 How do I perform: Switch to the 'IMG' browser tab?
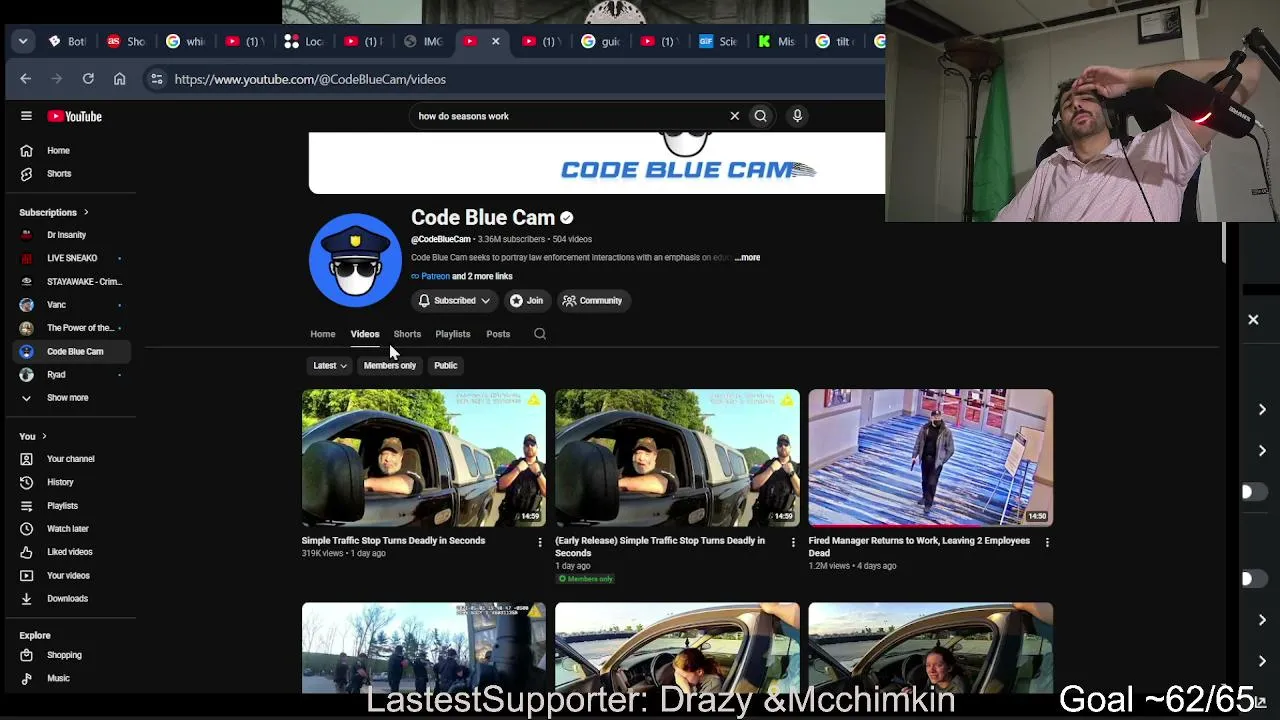click(424, 41)
